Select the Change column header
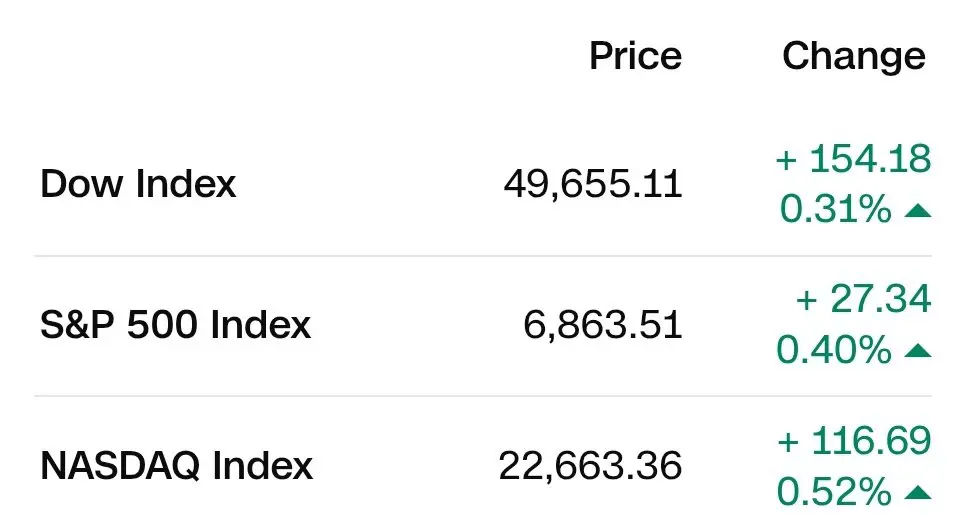 tap(854, 58)
